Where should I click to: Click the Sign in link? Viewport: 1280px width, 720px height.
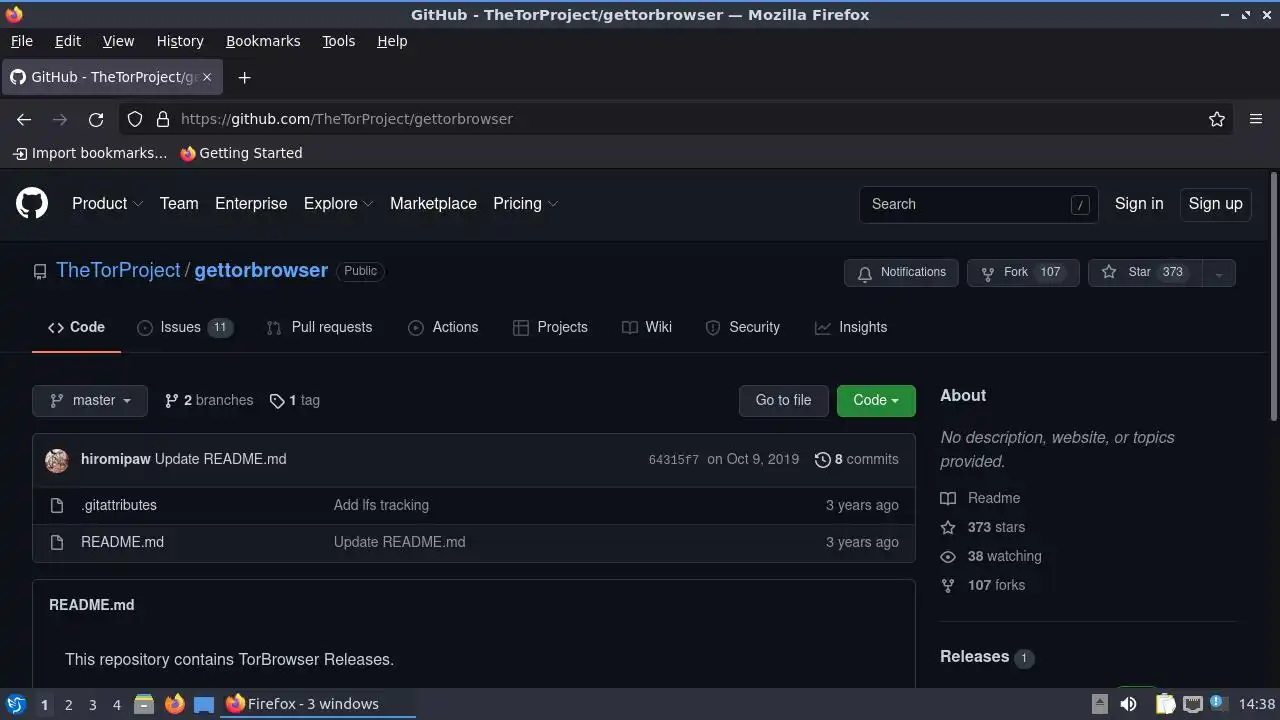tap(1139, 203)
